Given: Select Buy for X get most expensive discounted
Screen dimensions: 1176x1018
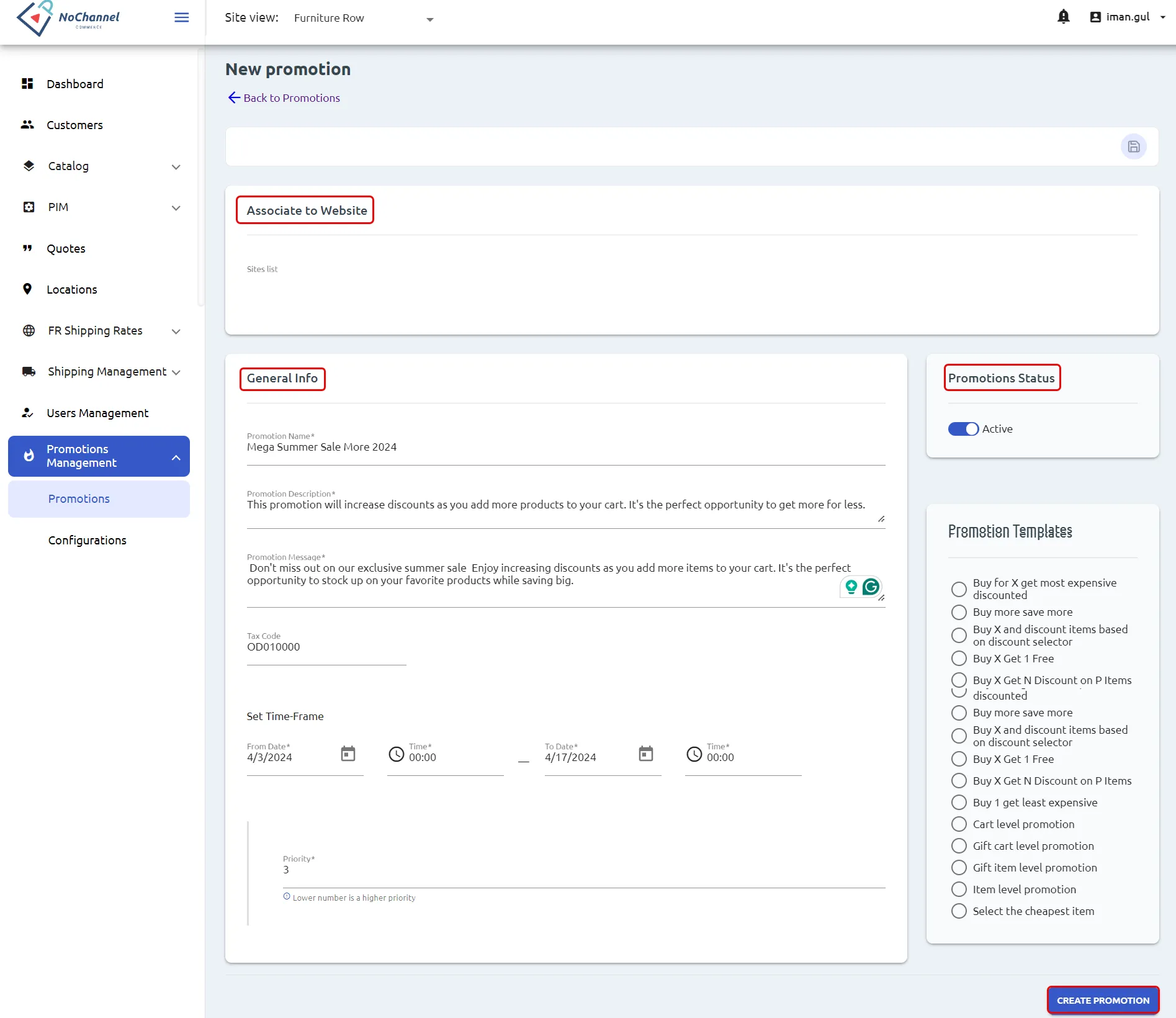Looking at the screenshot, I should coord(959,589).
